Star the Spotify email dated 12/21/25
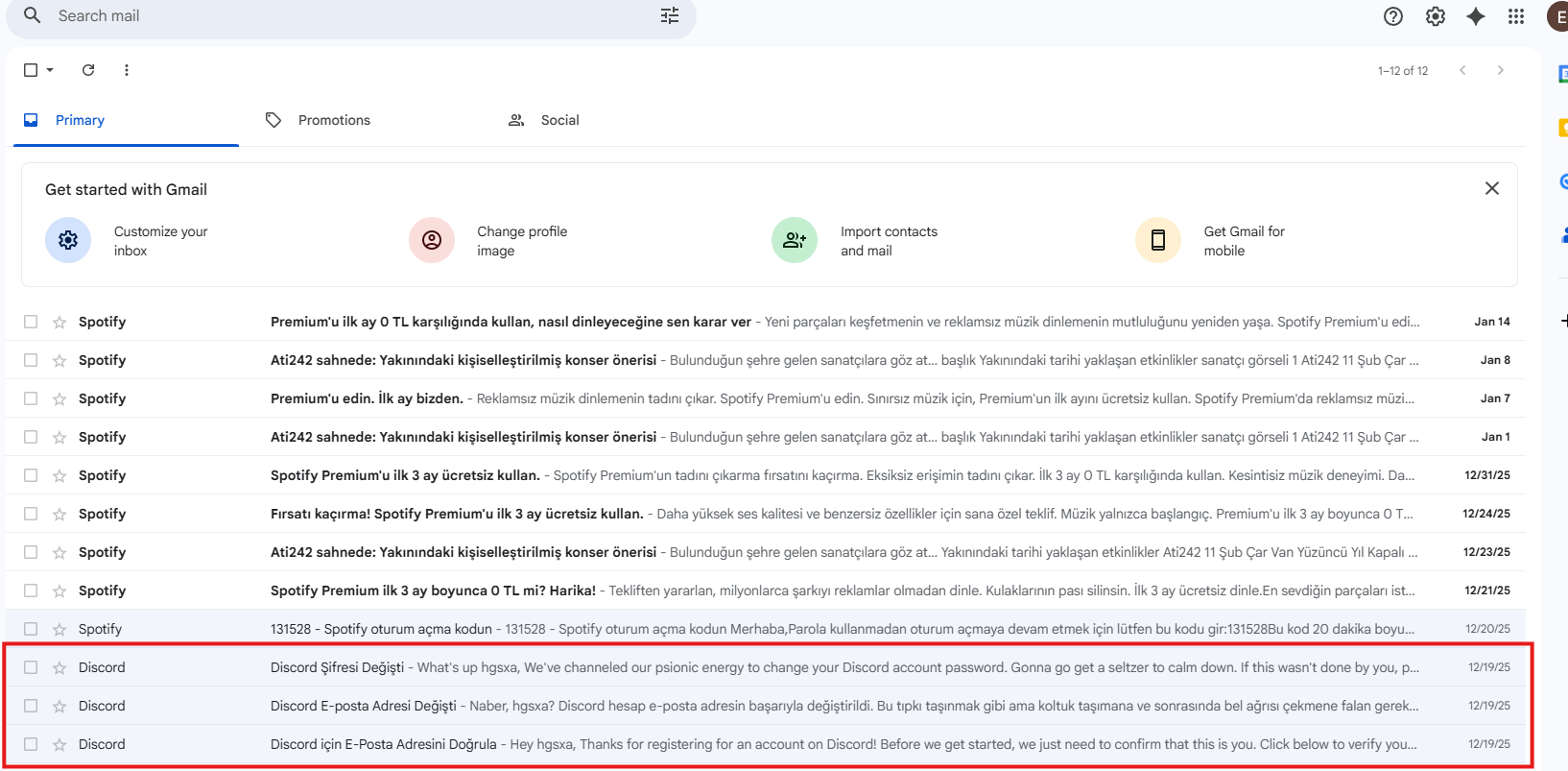The image size is (1568, 771). pos(59,590)
